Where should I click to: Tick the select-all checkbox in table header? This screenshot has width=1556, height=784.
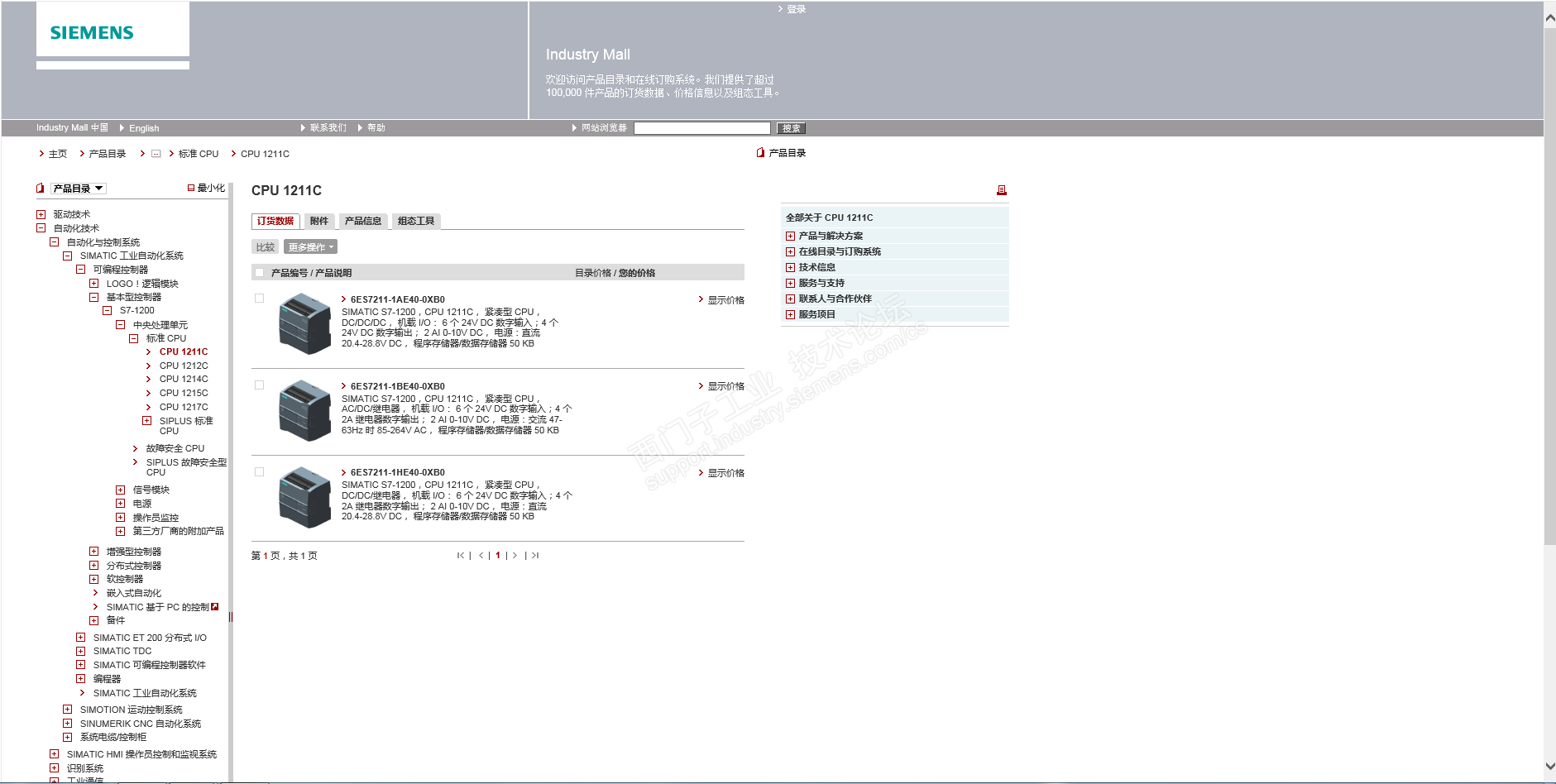click(260, 273)
